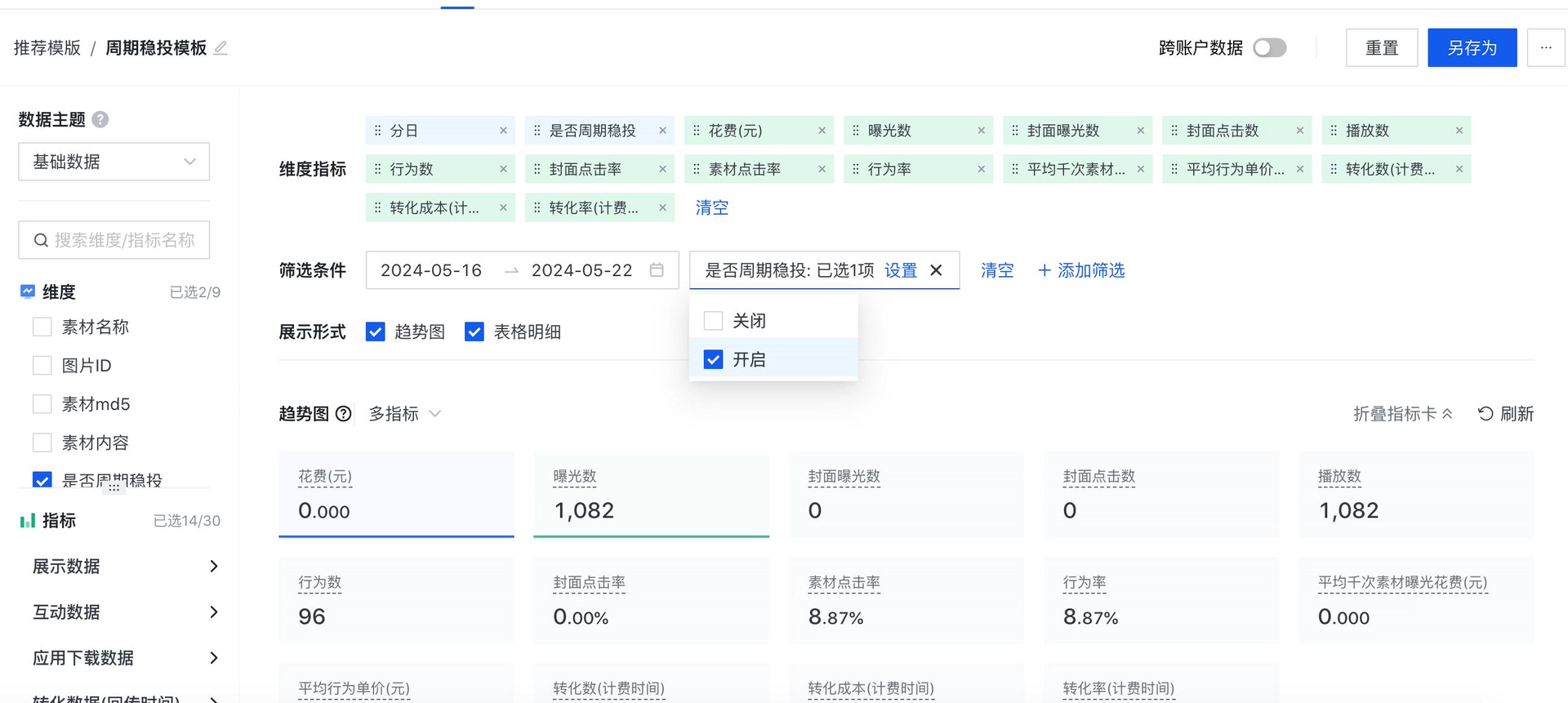Click the drag handle of the 分日 tag

tap(377, 131)
